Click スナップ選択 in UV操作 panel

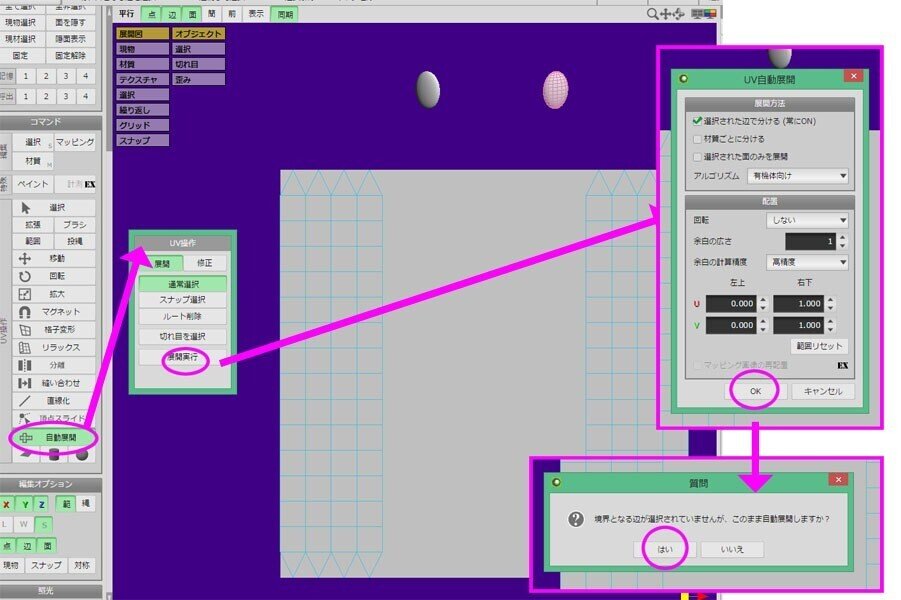pyautogui.click(x=183, y=300)
